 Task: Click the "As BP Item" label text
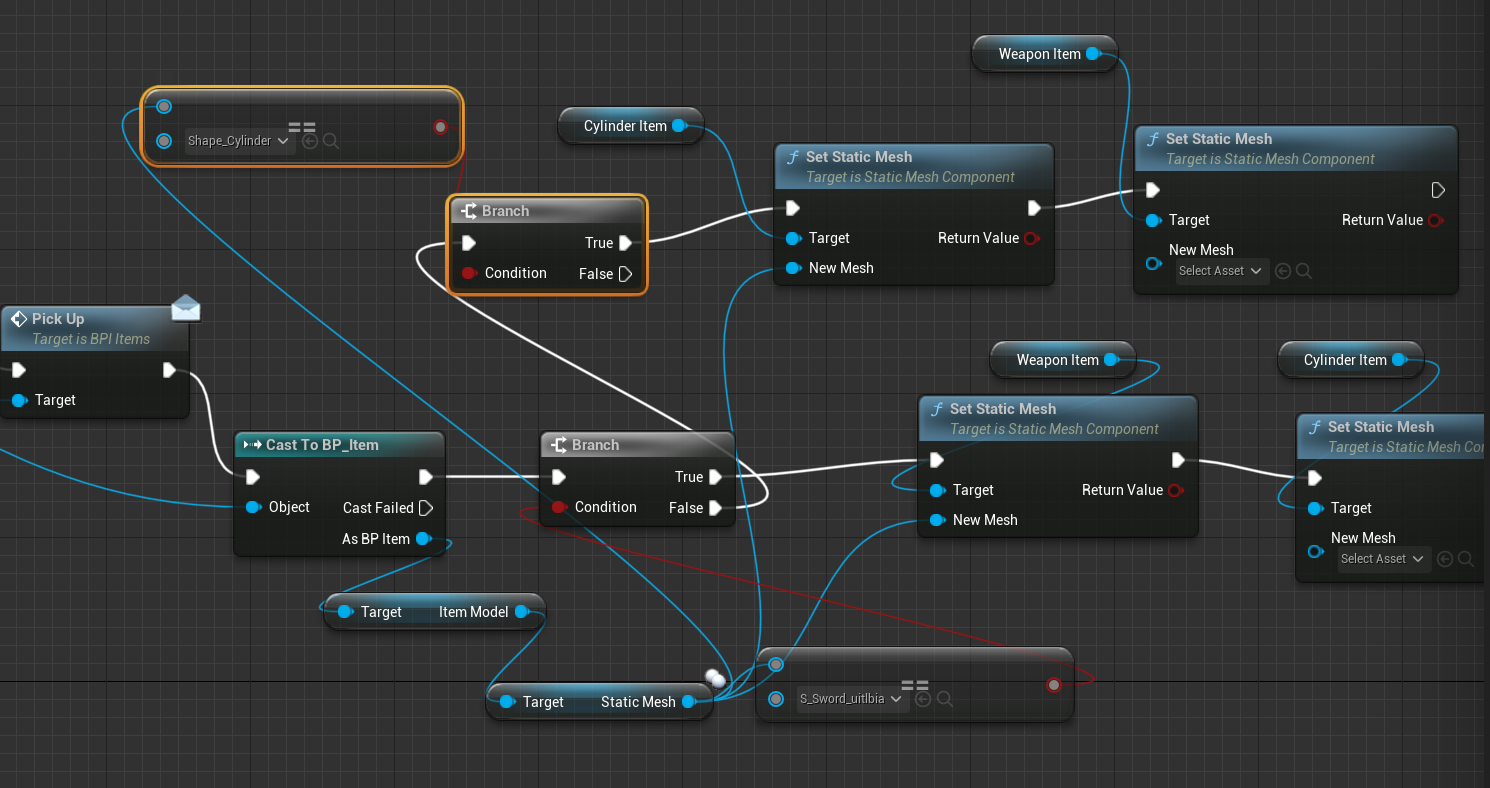tap(376, 539)
